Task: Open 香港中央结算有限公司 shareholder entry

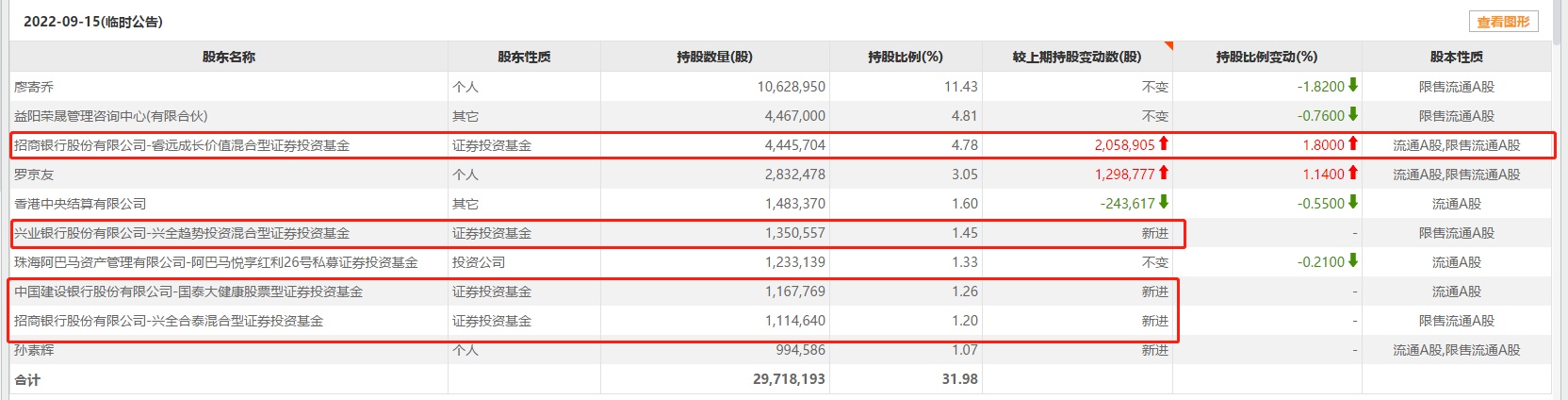Action: click(80, 204)
